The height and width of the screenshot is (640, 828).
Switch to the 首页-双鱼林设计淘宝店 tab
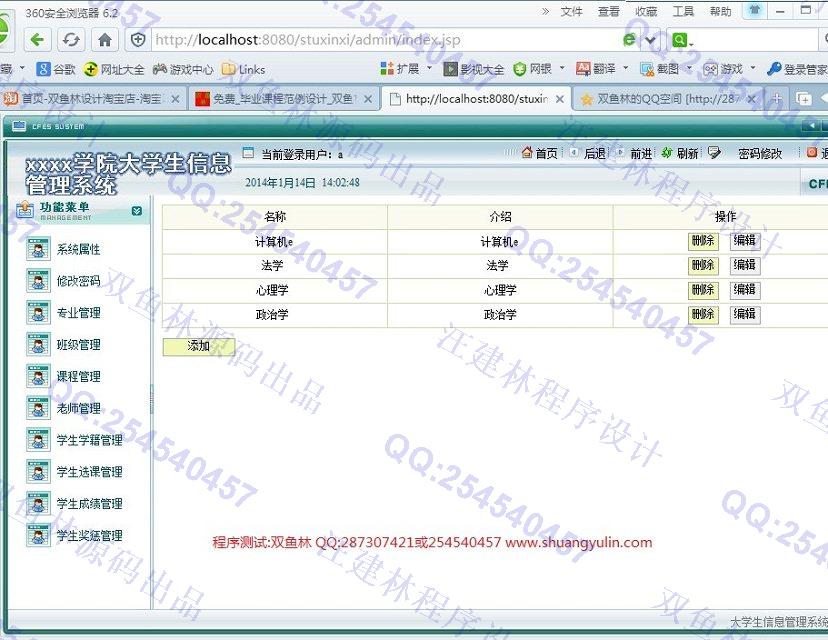coord(91,99)
